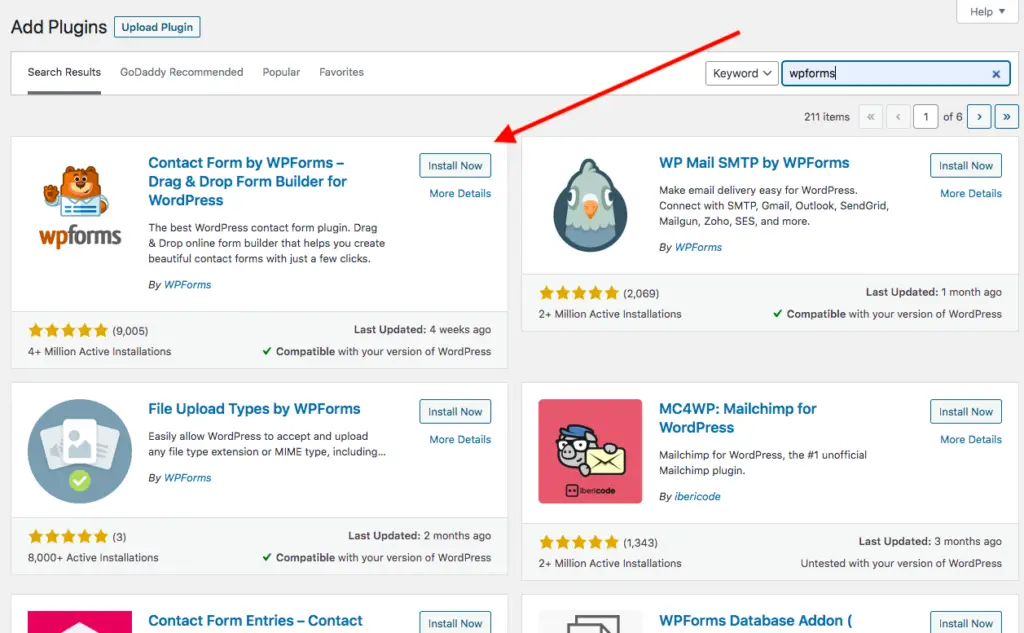
Task: Click 'Untested with your version of WordPress' text
Action: tap(901, 563)
